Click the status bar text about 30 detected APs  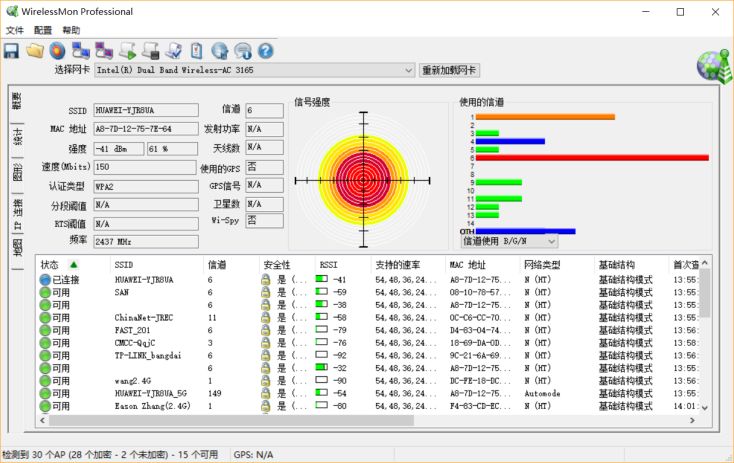coord(110,455)
